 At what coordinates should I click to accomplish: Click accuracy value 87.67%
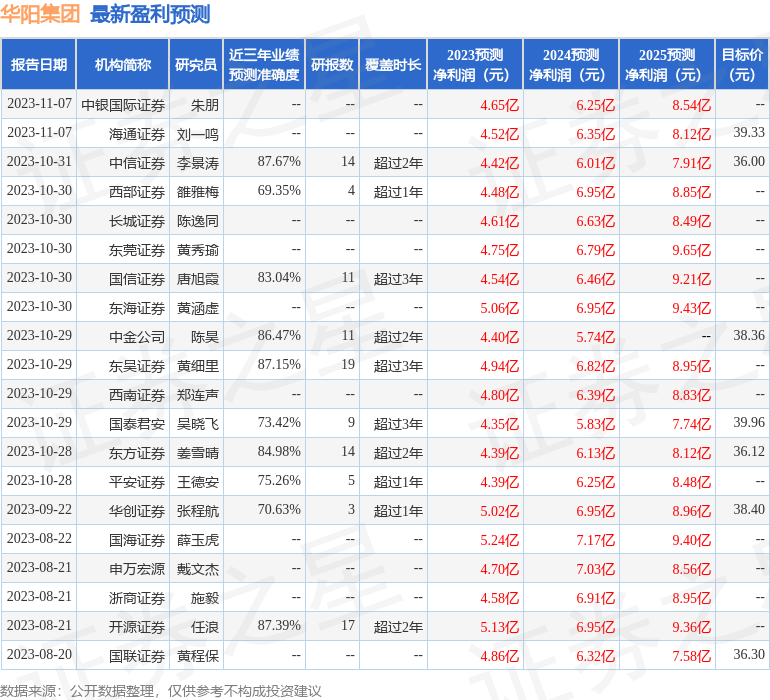coord(279,162)
